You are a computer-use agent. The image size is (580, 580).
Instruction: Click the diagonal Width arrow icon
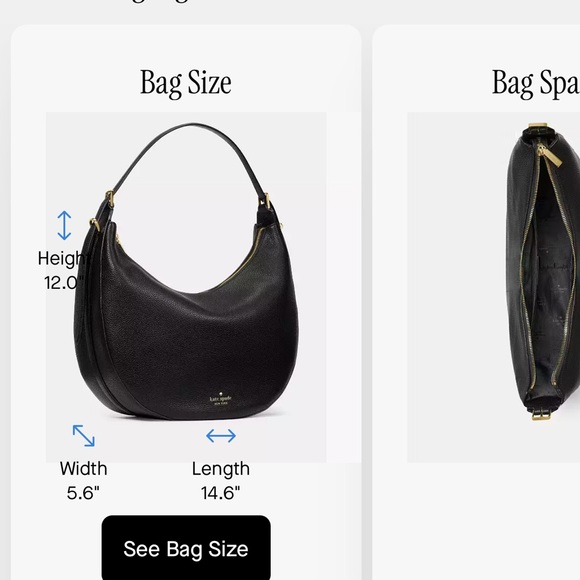(84, 435)
